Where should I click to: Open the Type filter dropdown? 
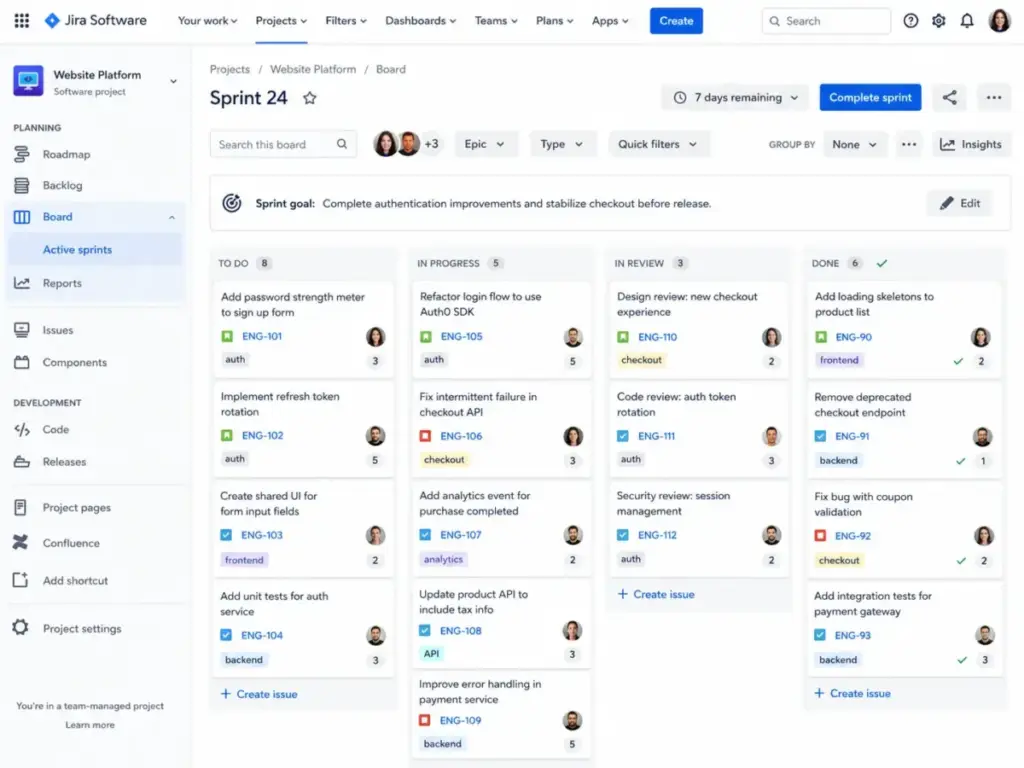click(x=562, y=144)
